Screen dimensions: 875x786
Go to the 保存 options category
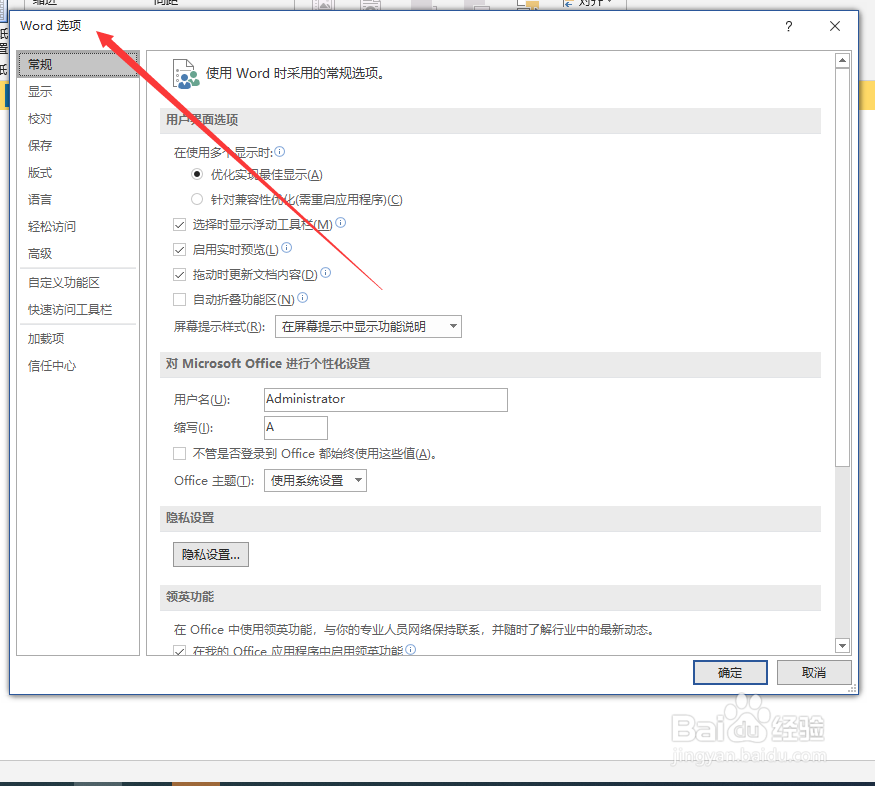40,146
